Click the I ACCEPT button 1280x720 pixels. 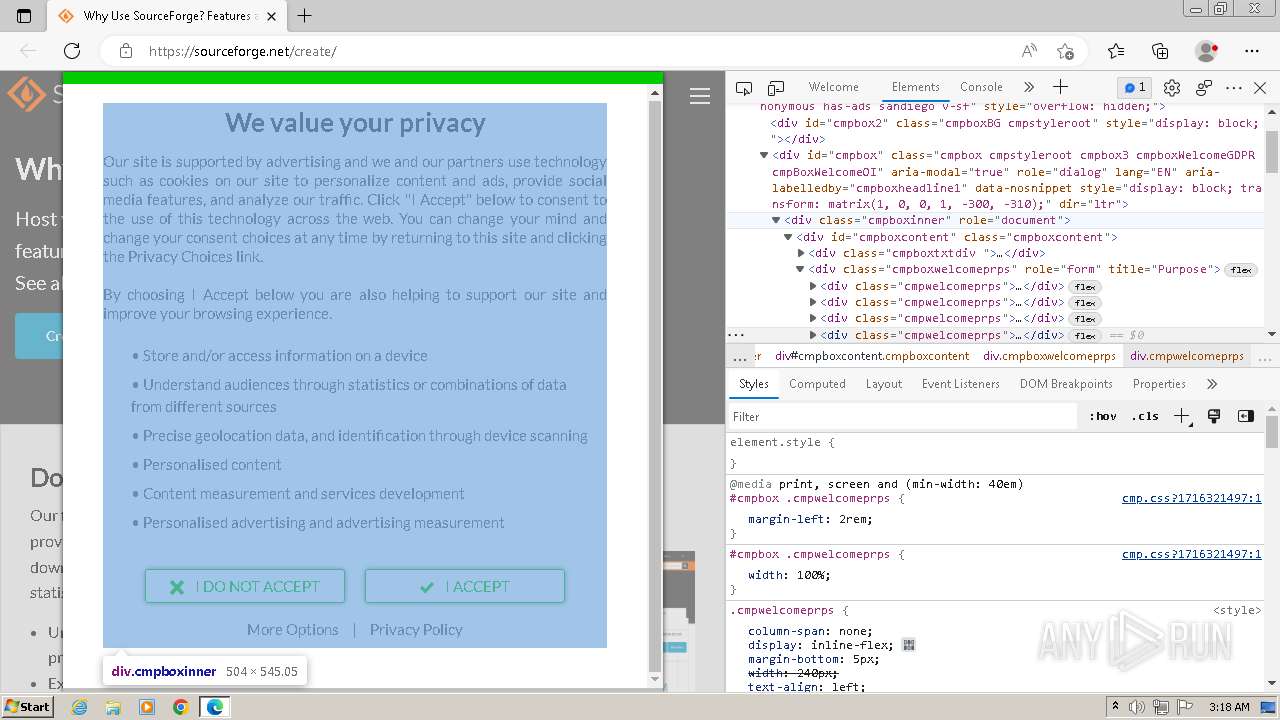point(465,586)
